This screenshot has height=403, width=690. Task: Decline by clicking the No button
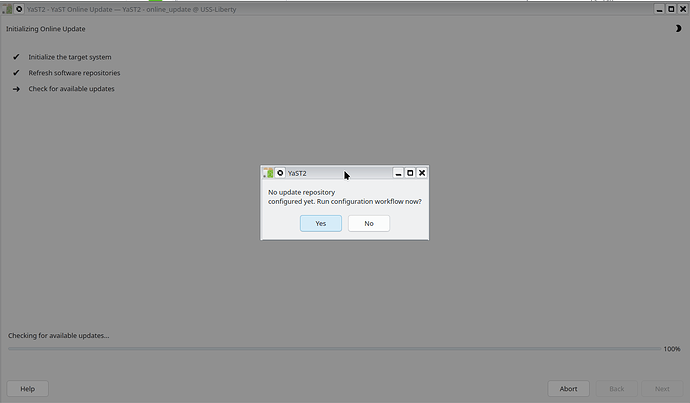coord(369,223)
